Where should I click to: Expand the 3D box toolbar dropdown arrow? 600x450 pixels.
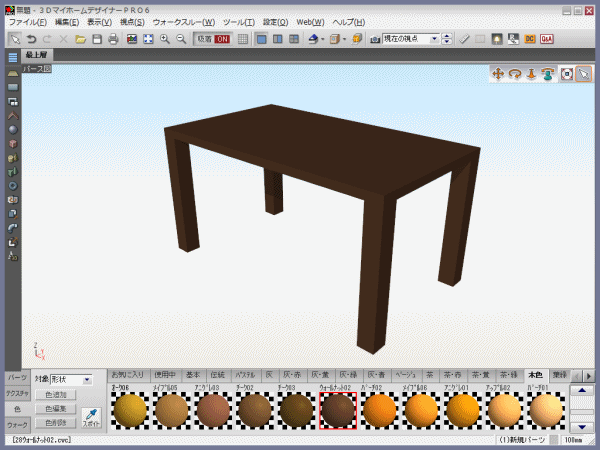click(345, 39)
